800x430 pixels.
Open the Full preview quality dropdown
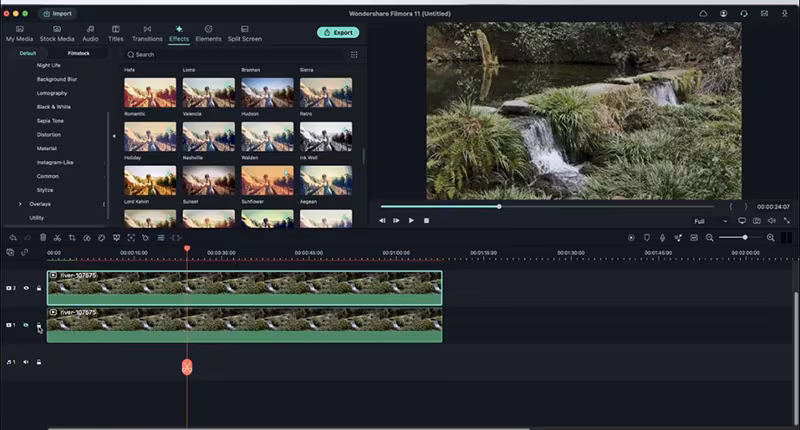point(710,221)
